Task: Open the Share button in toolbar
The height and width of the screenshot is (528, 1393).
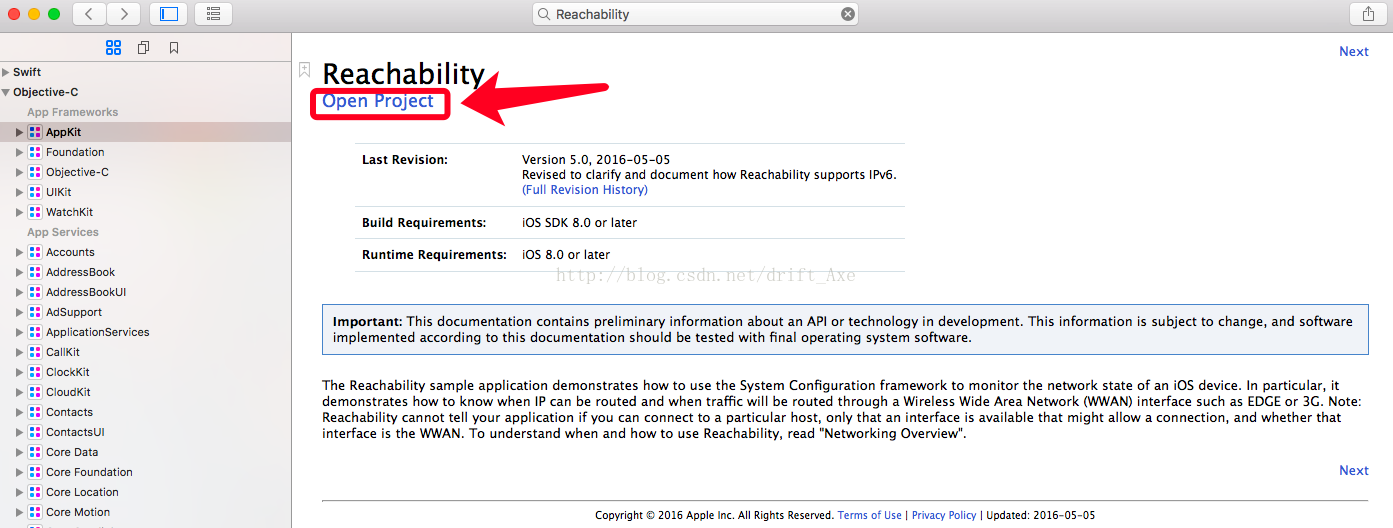Action: [1367, 14]
